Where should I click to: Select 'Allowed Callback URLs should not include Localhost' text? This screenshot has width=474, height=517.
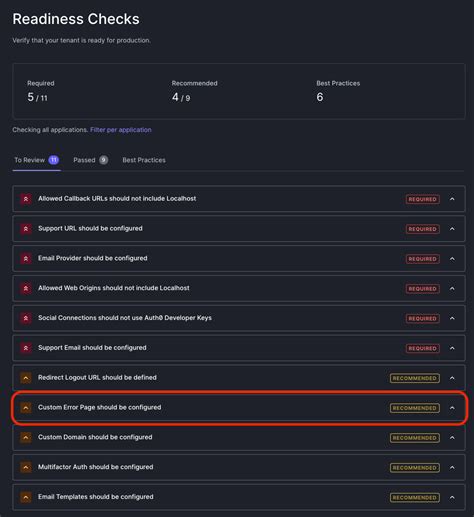point(117,199)
